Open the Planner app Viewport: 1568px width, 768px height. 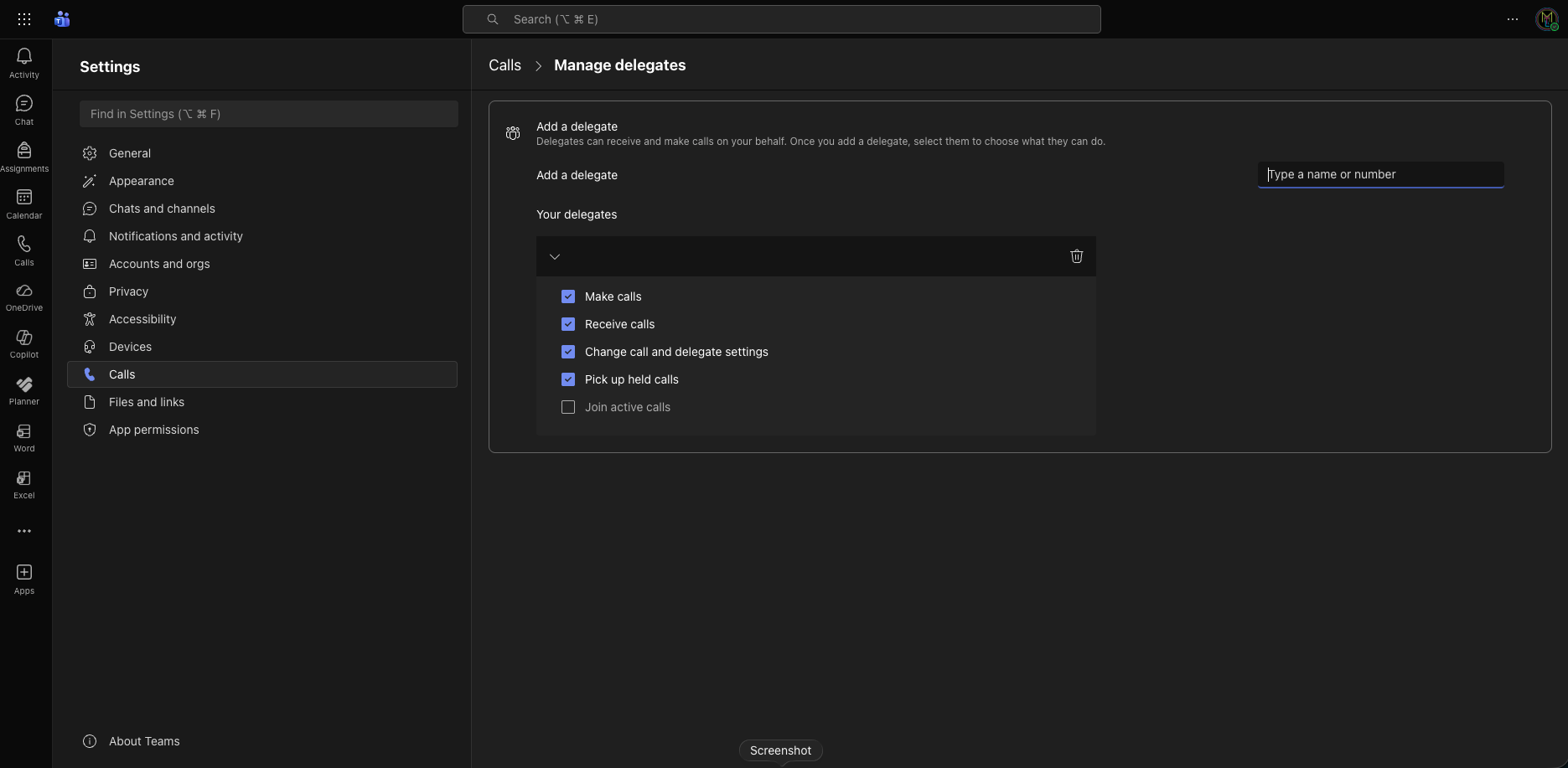pyautogui.click(x=24, y=391)
